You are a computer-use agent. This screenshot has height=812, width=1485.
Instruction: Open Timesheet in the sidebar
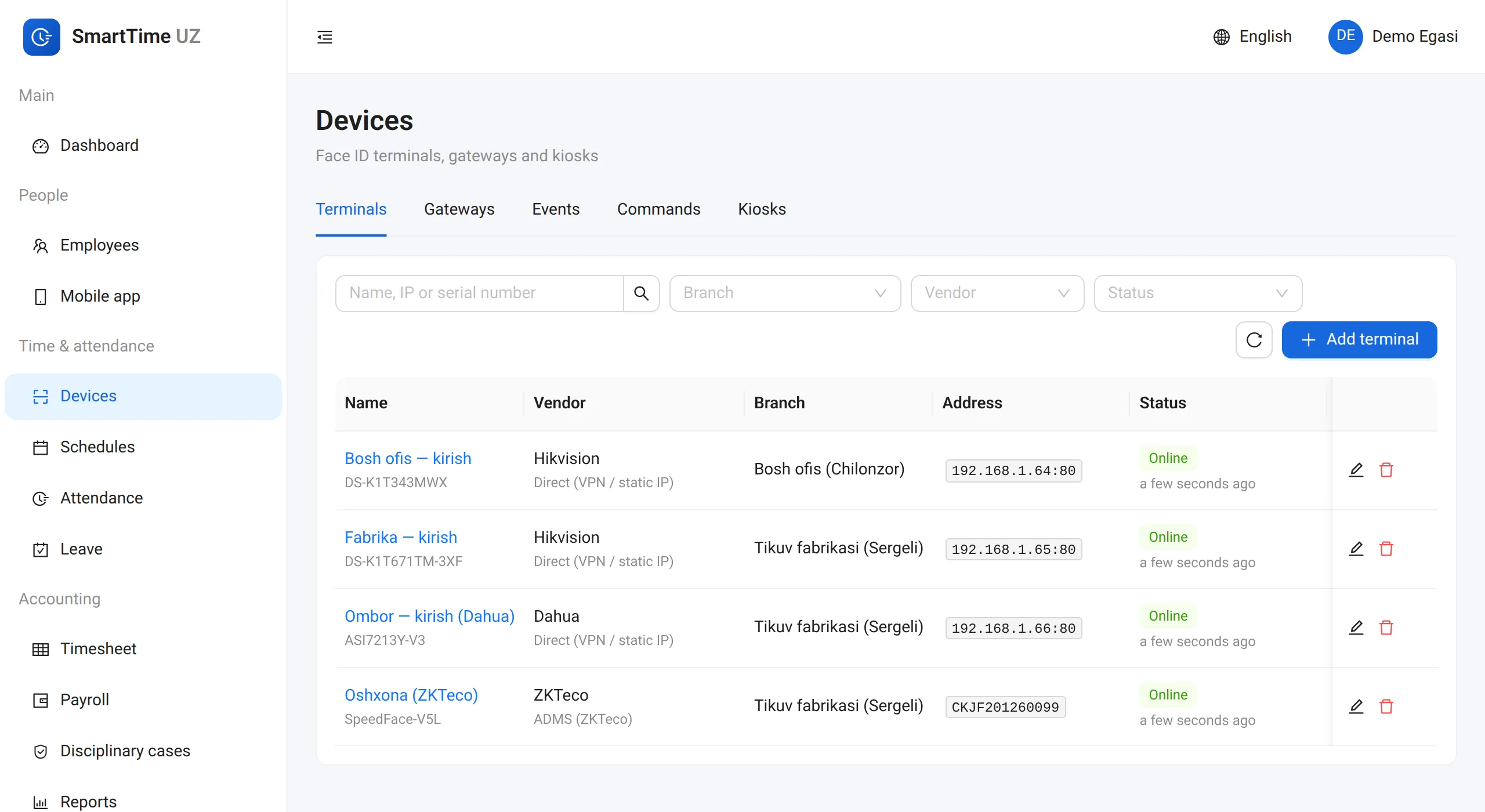(x=143, y=649)
